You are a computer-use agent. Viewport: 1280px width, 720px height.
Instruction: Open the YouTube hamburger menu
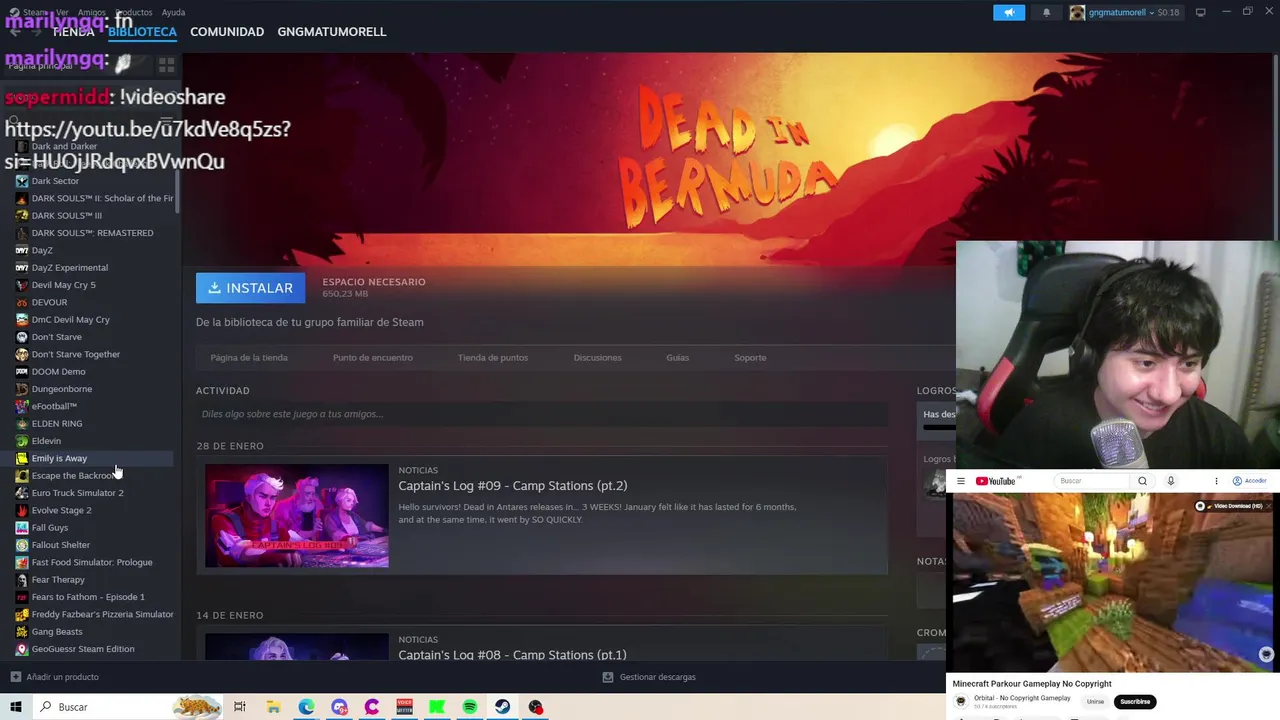click(x=961, y=481)
